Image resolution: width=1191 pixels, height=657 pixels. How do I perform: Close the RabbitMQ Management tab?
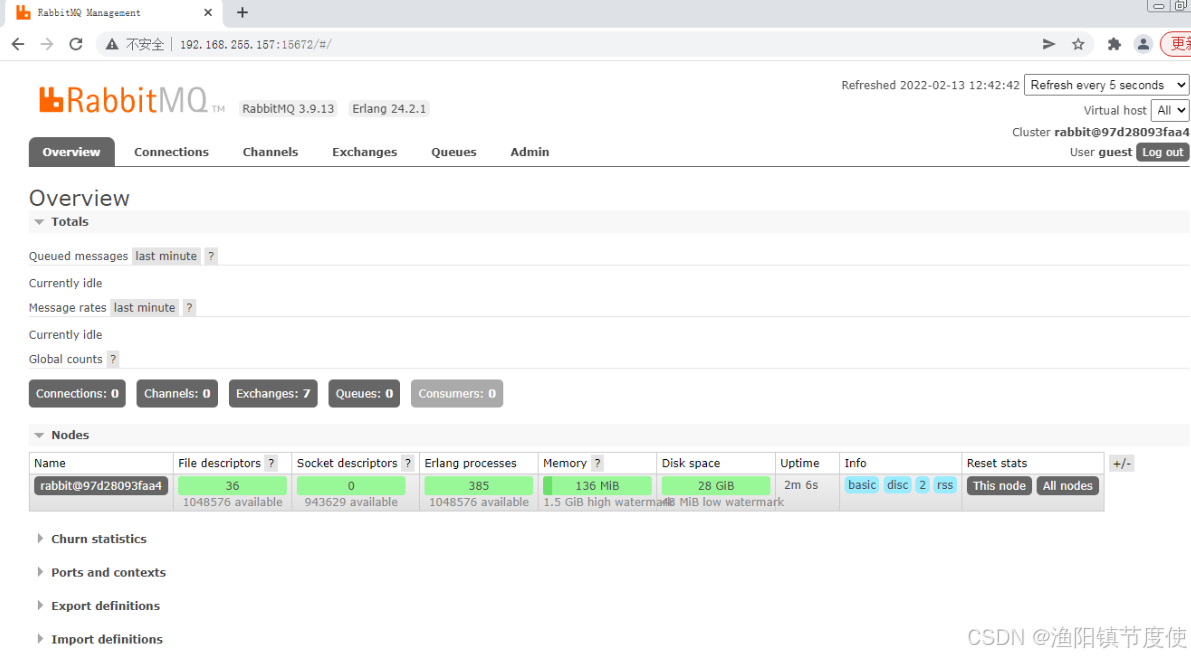click(x=207, y=12)
